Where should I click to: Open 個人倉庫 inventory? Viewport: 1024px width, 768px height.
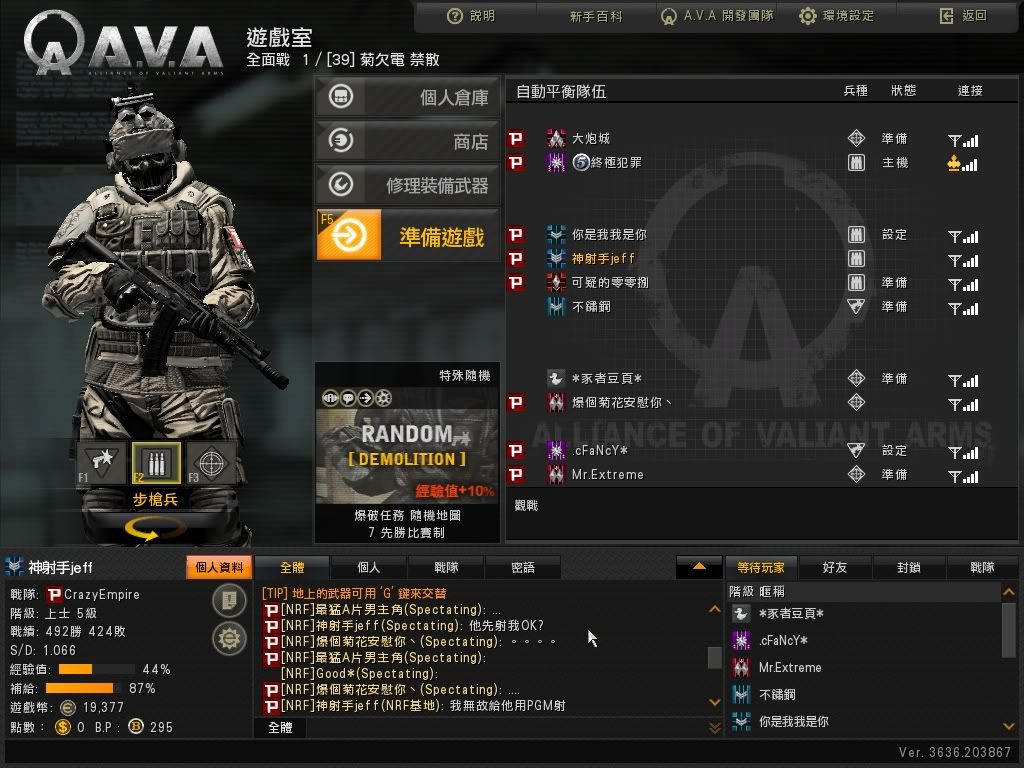(x=408, y=97)
